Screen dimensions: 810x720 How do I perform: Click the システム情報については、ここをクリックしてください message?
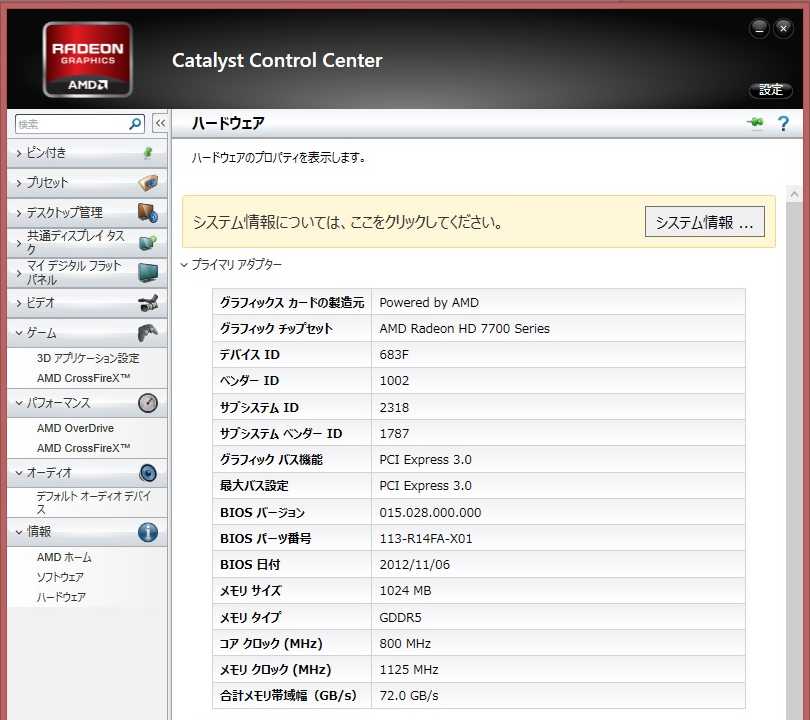pos(347,223)
